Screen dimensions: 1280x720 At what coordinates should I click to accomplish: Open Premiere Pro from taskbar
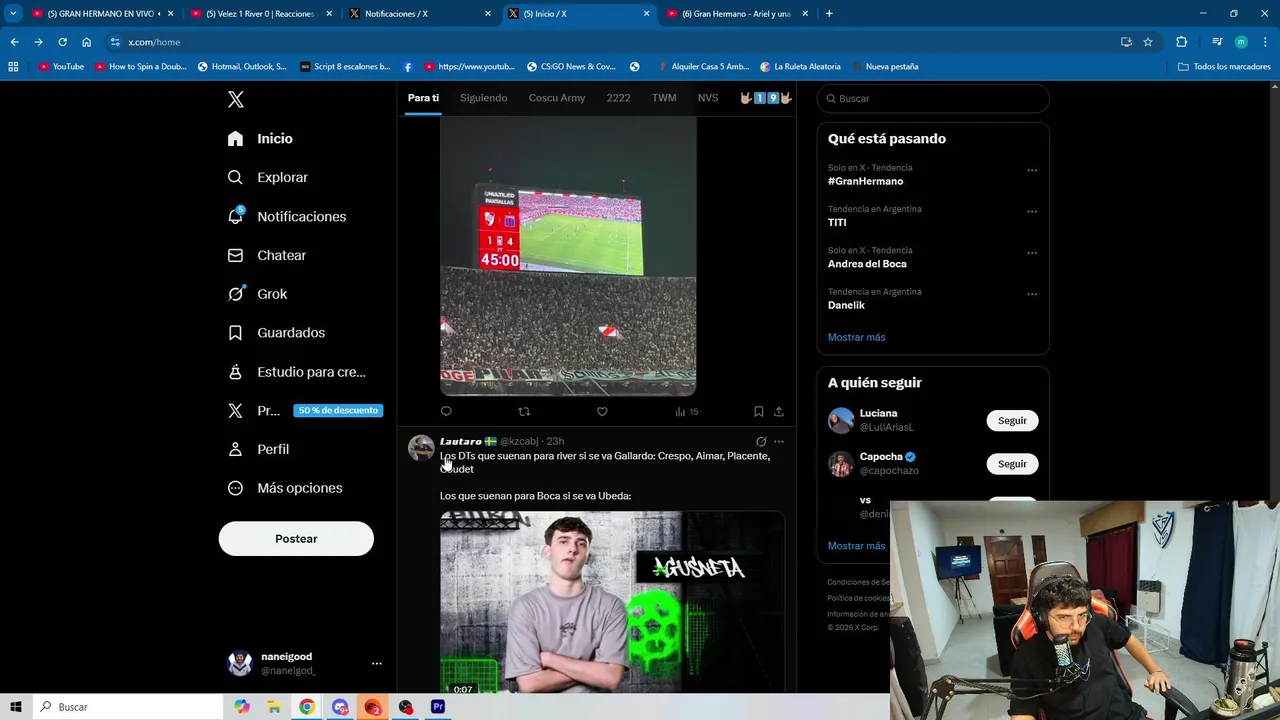(438, 707)
